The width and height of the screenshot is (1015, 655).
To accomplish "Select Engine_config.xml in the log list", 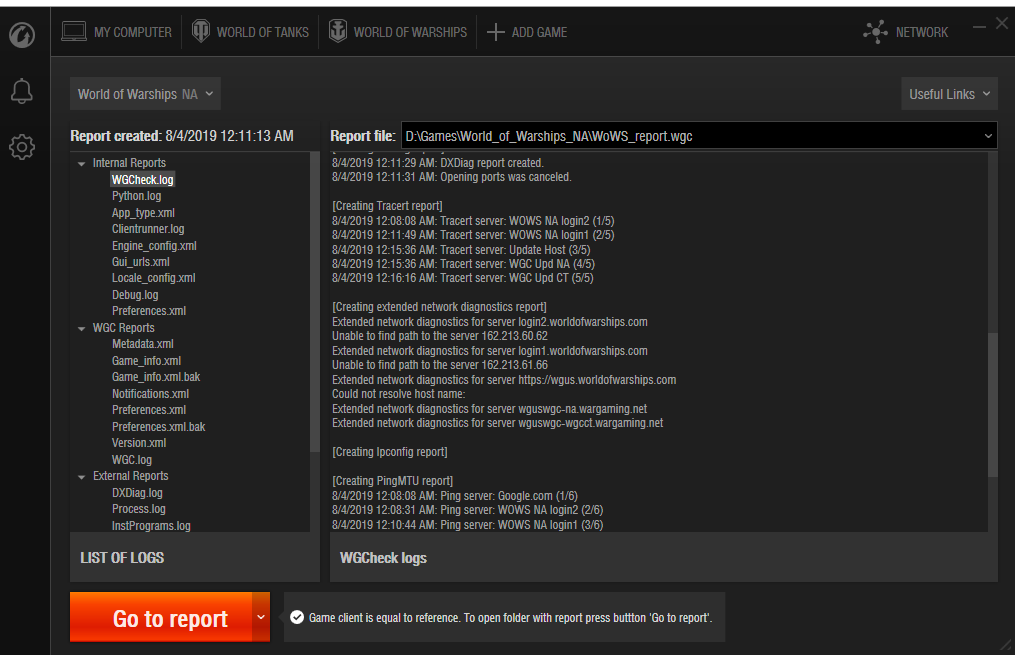I will pos(154,246).
